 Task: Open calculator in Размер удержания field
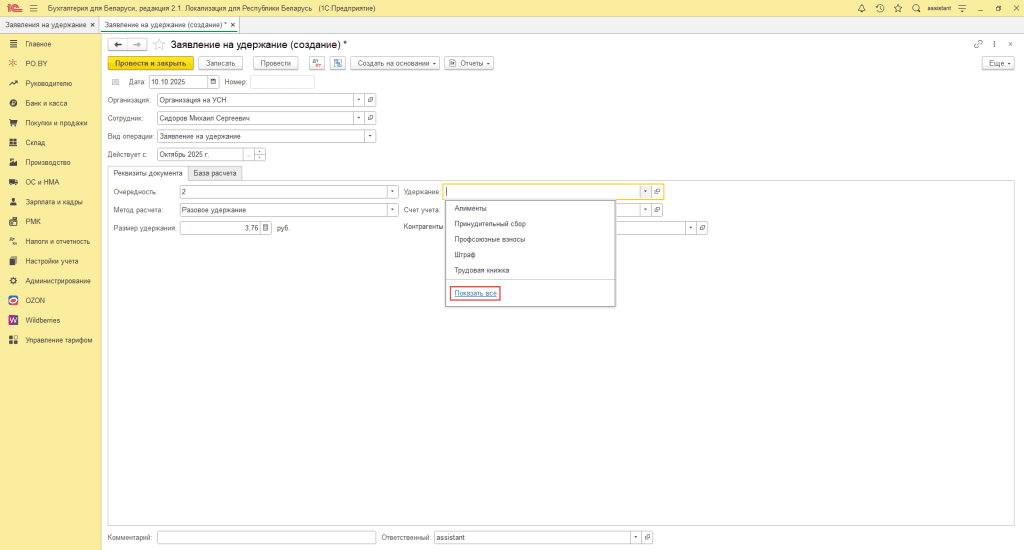pos(266,228)
